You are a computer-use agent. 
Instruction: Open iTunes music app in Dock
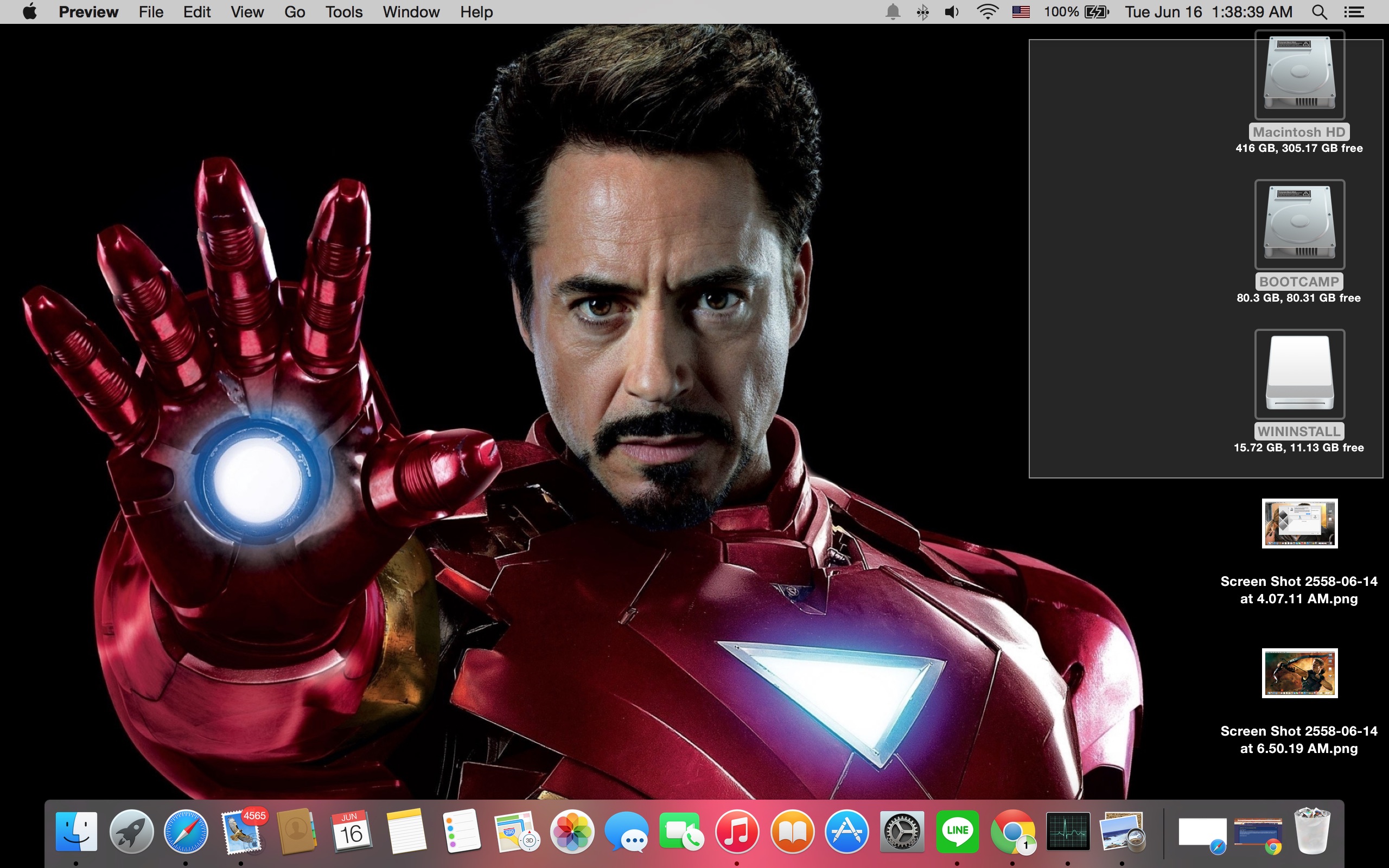(737, 831)
